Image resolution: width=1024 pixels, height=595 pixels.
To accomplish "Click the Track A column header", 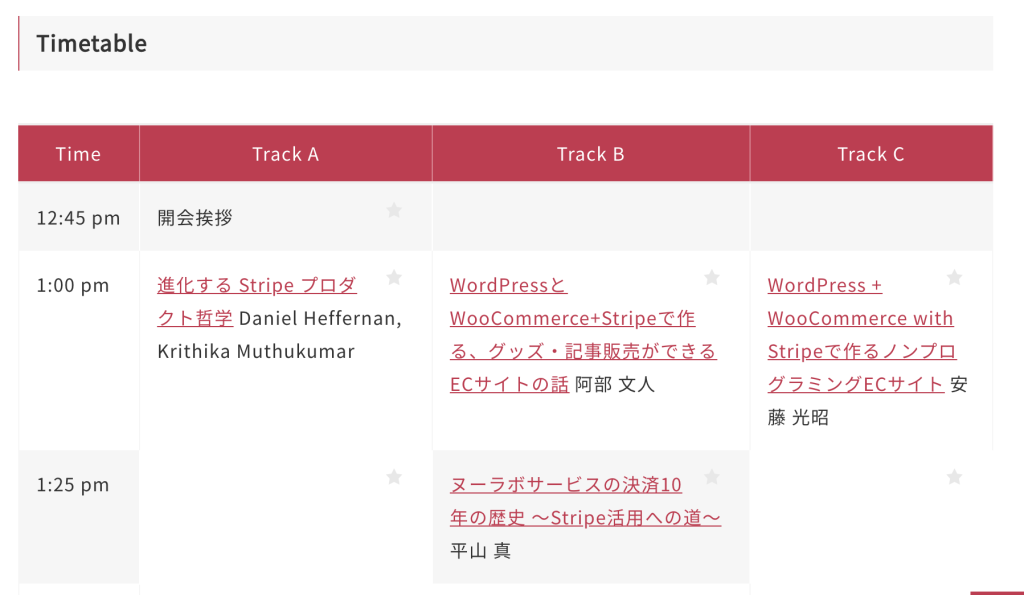I will (285, 154).
